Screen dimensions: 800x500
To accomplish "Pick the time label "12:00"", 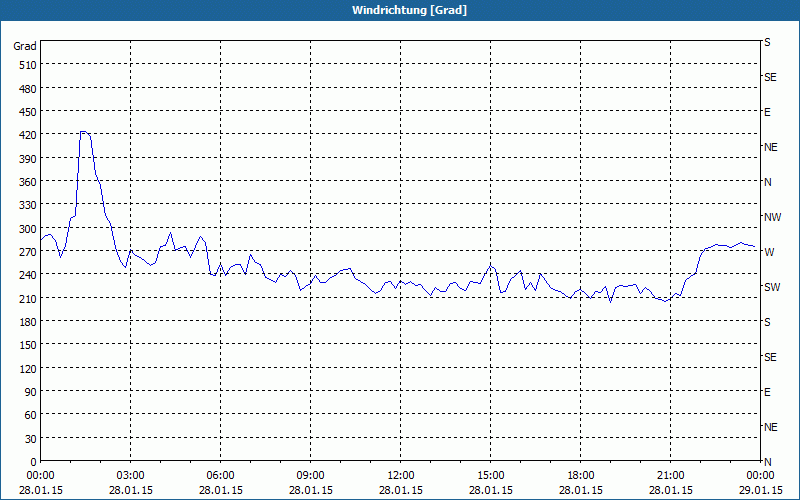I will point(401,476).
